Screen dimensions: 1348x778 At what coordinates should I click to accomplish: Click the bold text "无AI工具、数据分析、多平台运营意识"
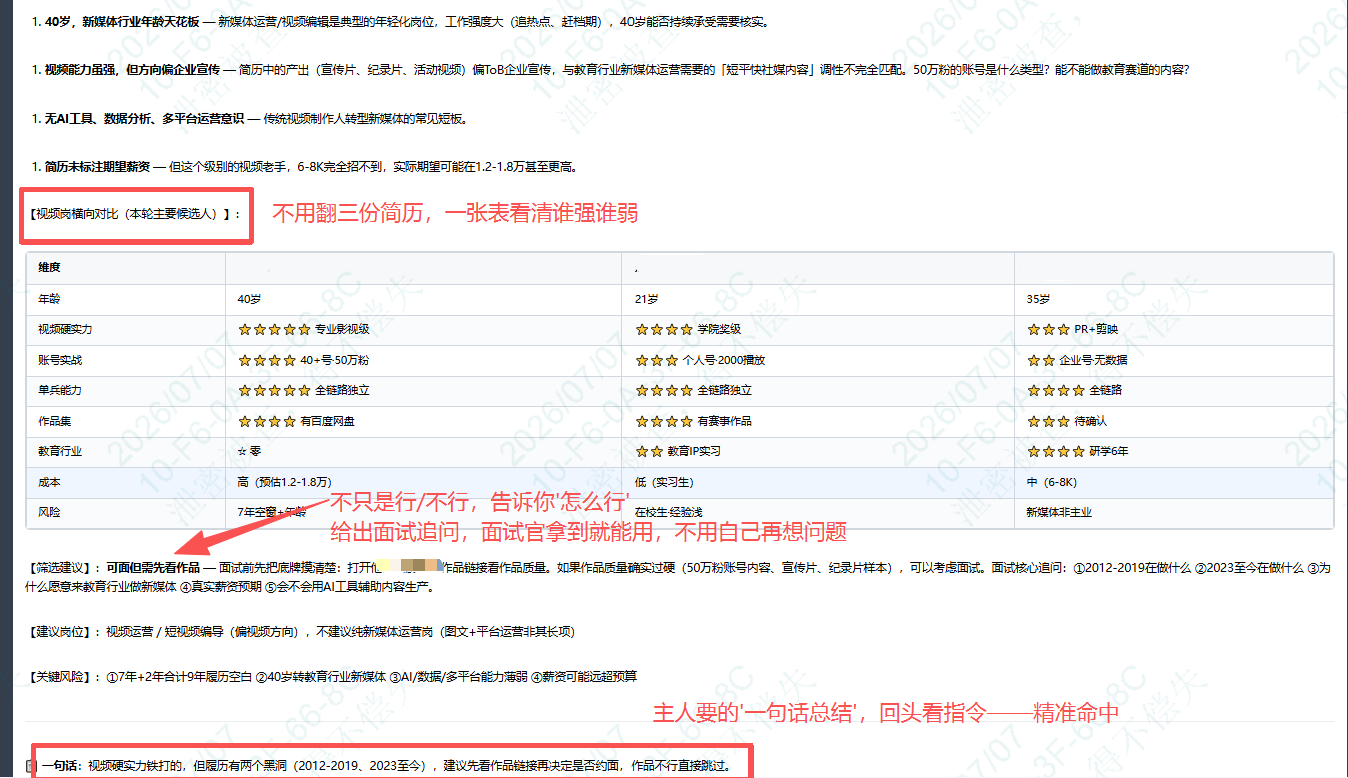click(x=144, y=119)
